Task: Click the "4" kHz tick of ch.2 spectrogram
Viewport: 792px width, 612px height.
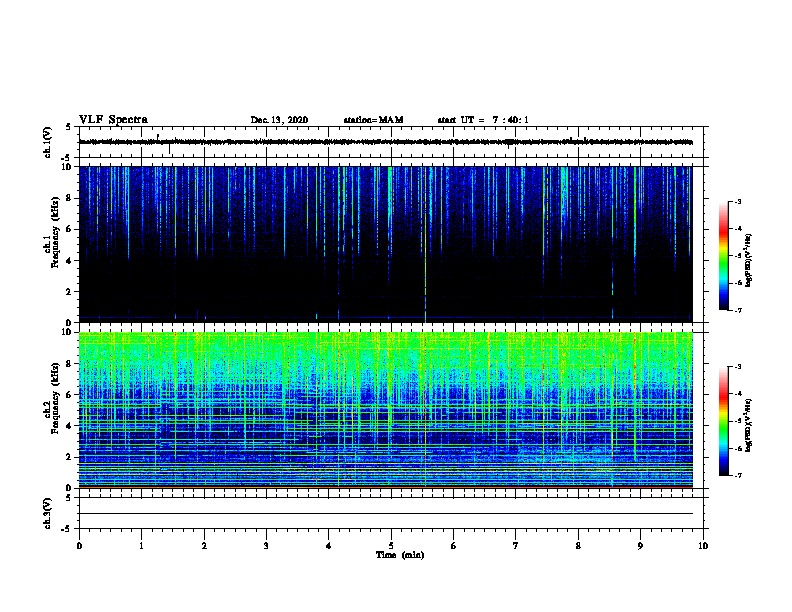Action: (x=69, y=426)
